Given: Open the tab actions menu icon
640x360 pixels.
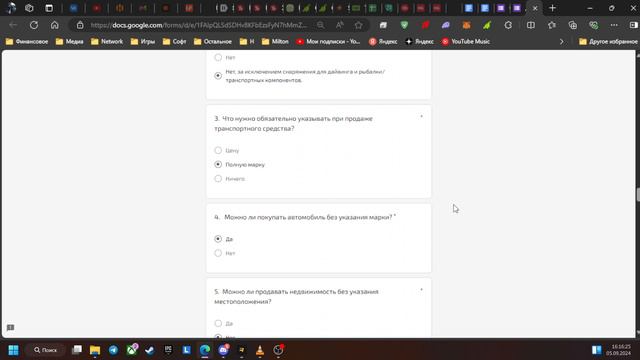Looking at the screenshot, I should point(49,8).
